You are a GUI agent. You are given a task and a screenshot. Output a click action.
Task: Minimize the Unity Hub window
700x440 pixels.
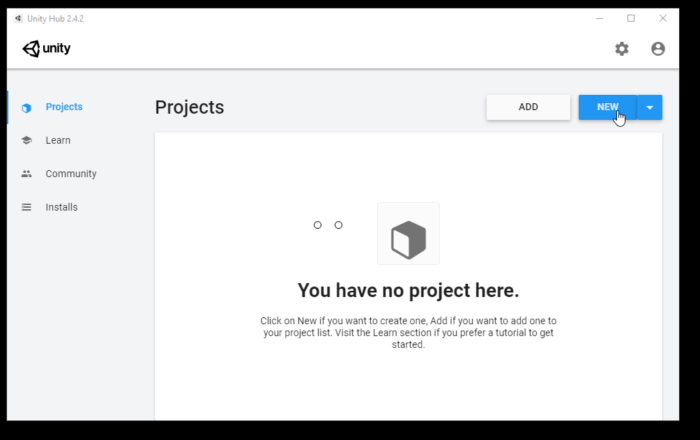click(599, 18)
